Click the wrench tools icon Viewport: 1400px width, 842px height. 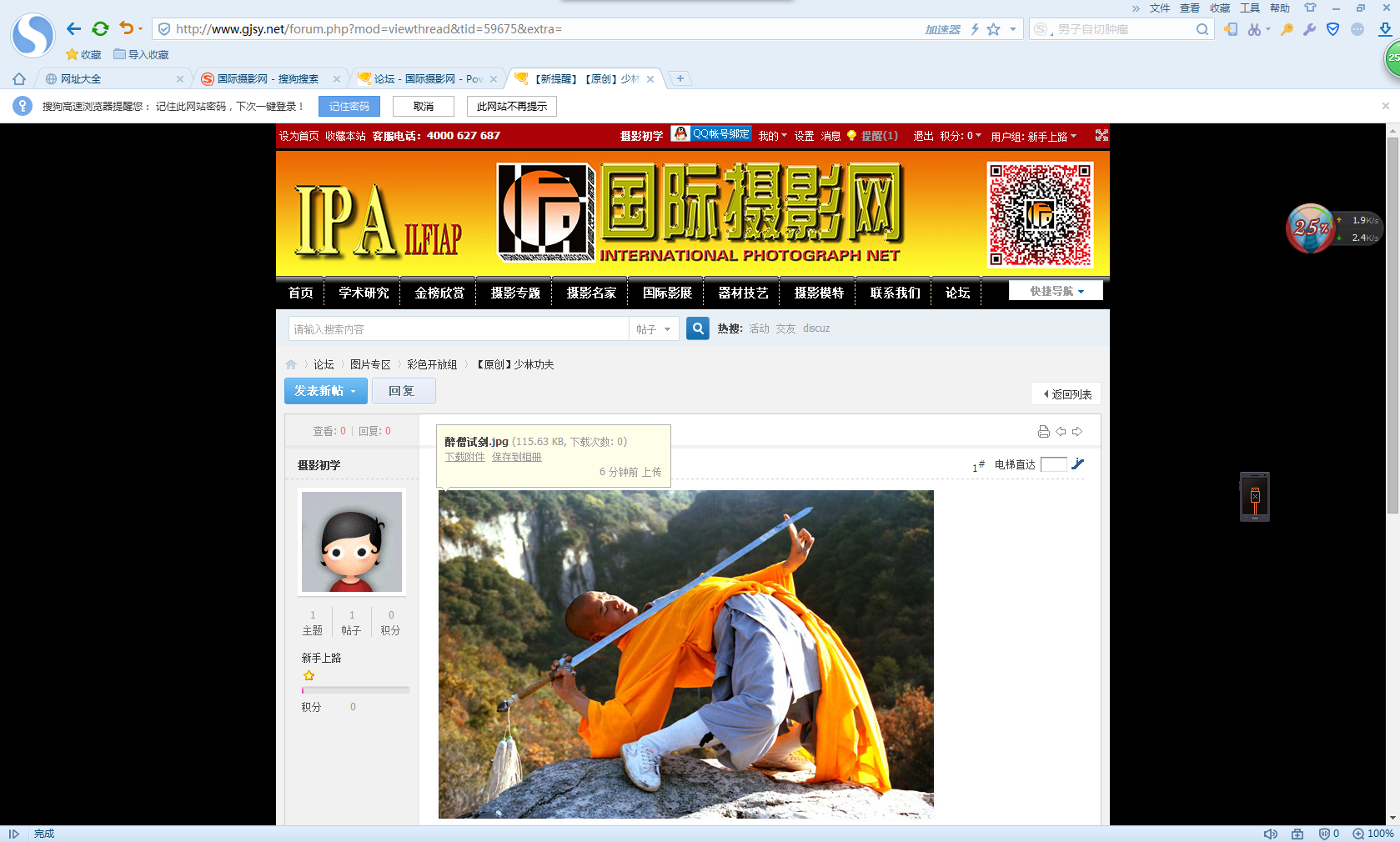point(1309,29)
